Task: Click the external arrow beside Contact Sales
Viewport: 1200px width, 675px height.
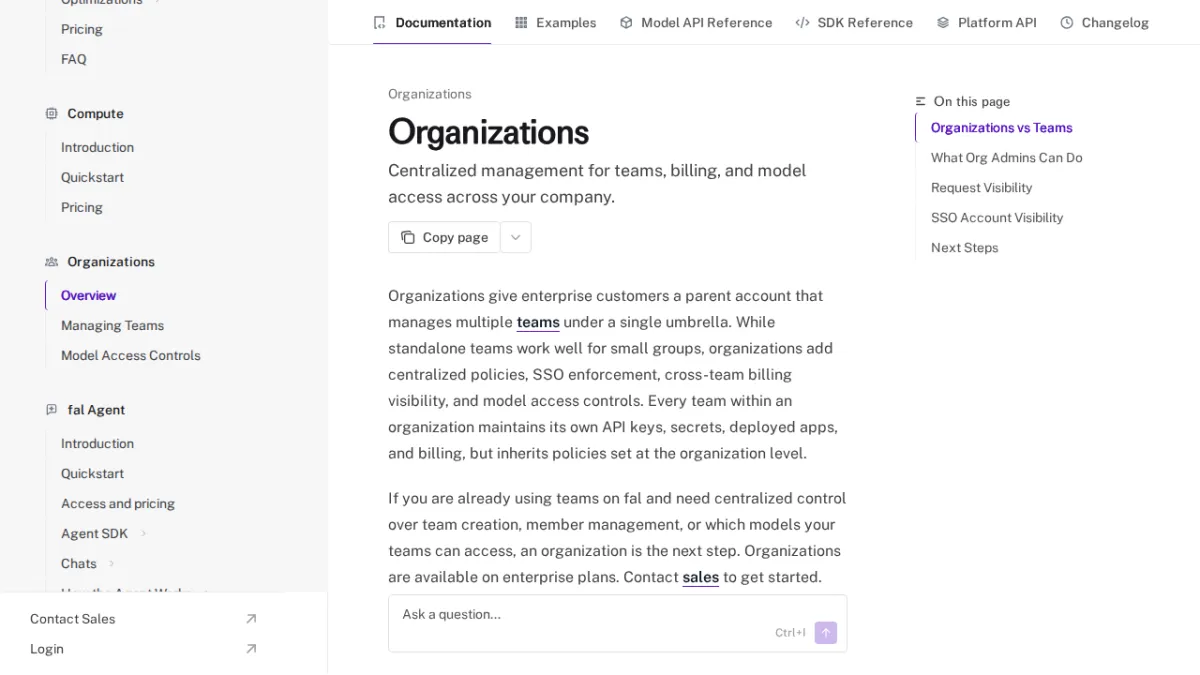Action: pos(251,619)
